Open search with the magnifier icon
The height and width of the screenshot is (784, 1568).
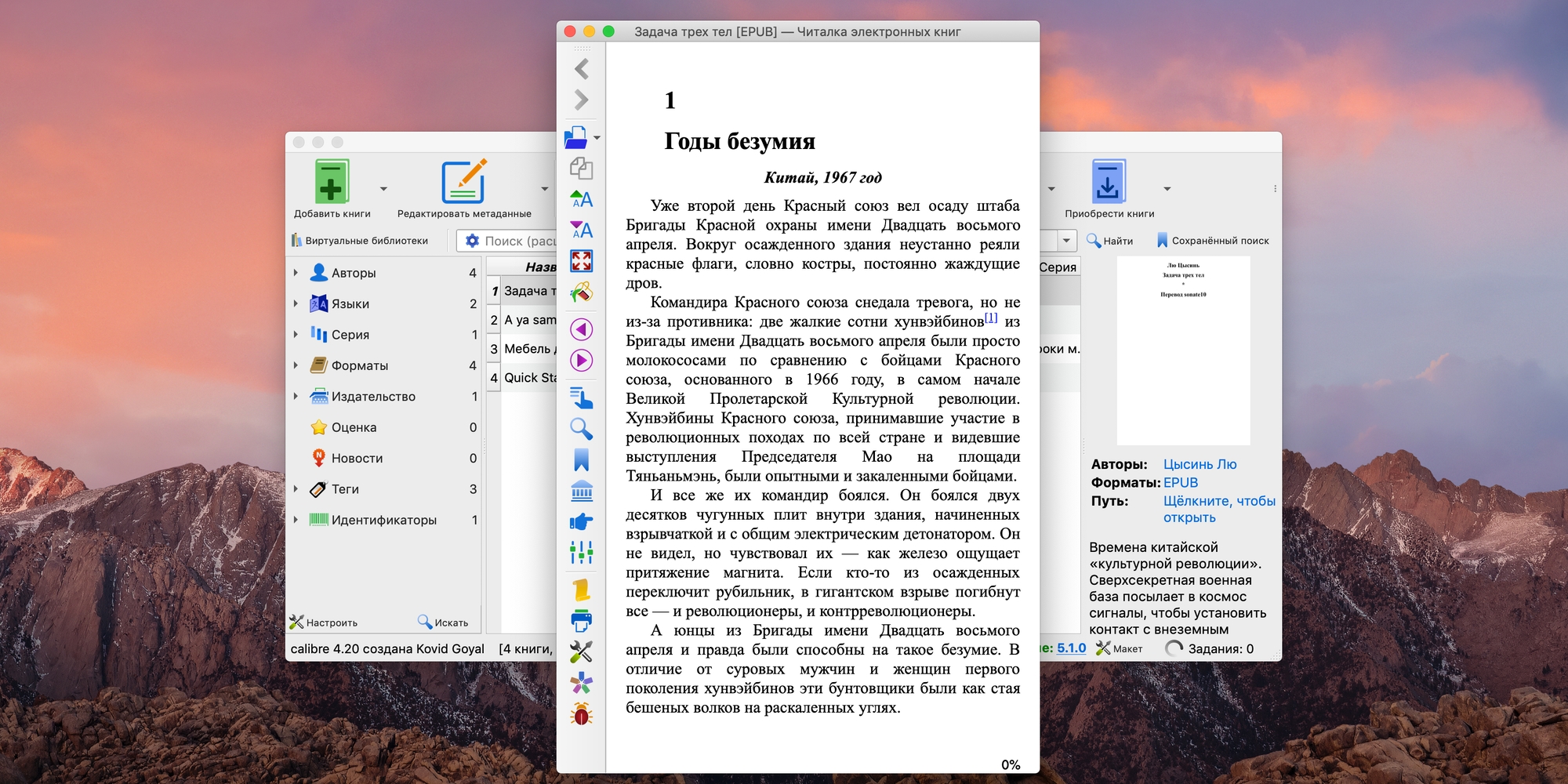(581, 429)
